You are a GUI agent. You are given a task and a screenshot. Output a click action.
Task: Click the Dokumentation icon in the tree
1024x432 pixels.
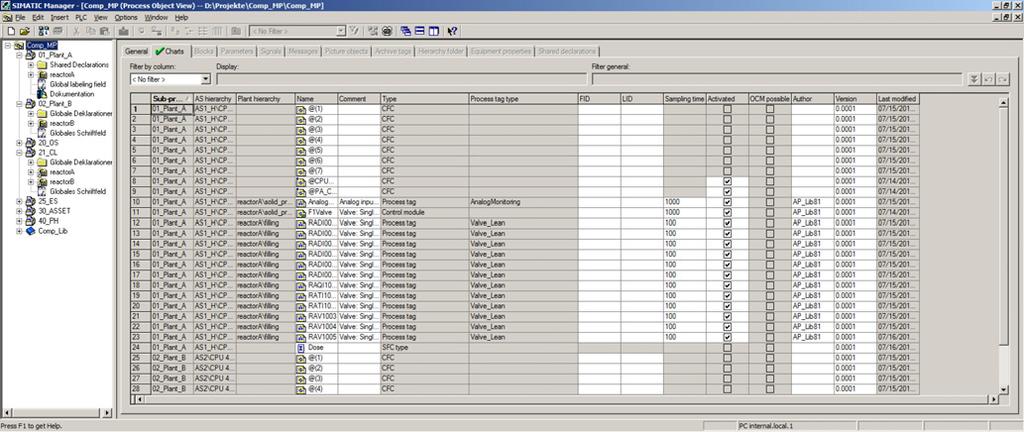click(x=42, y=95)
